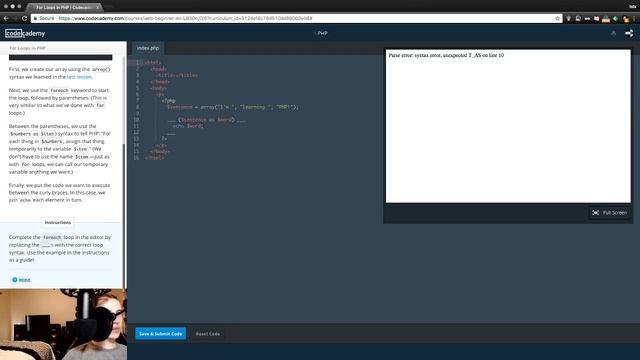
Task: Click the For Loops in PHP lesson heading
Action: [27, 48]
